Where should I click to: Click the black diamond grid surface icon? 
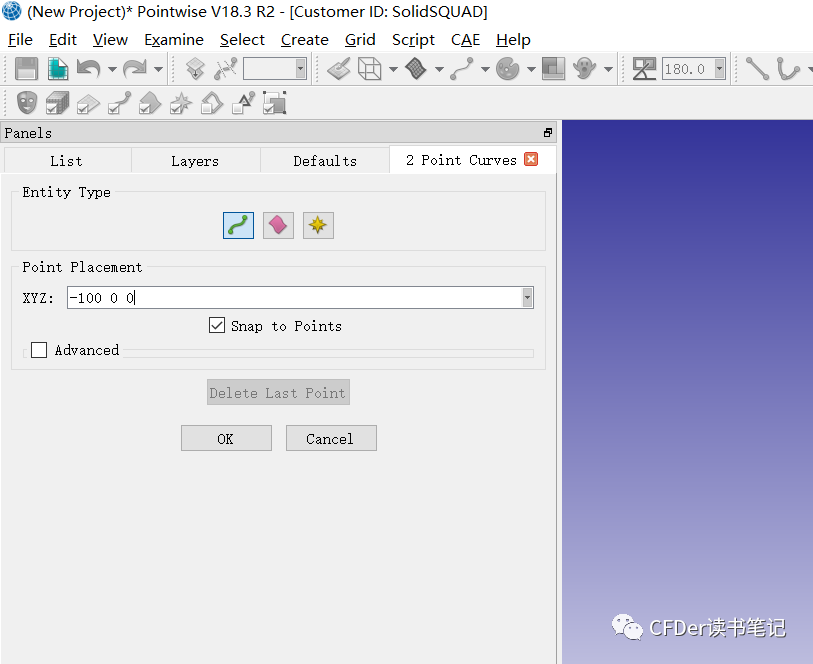click(x=416, y=69)
